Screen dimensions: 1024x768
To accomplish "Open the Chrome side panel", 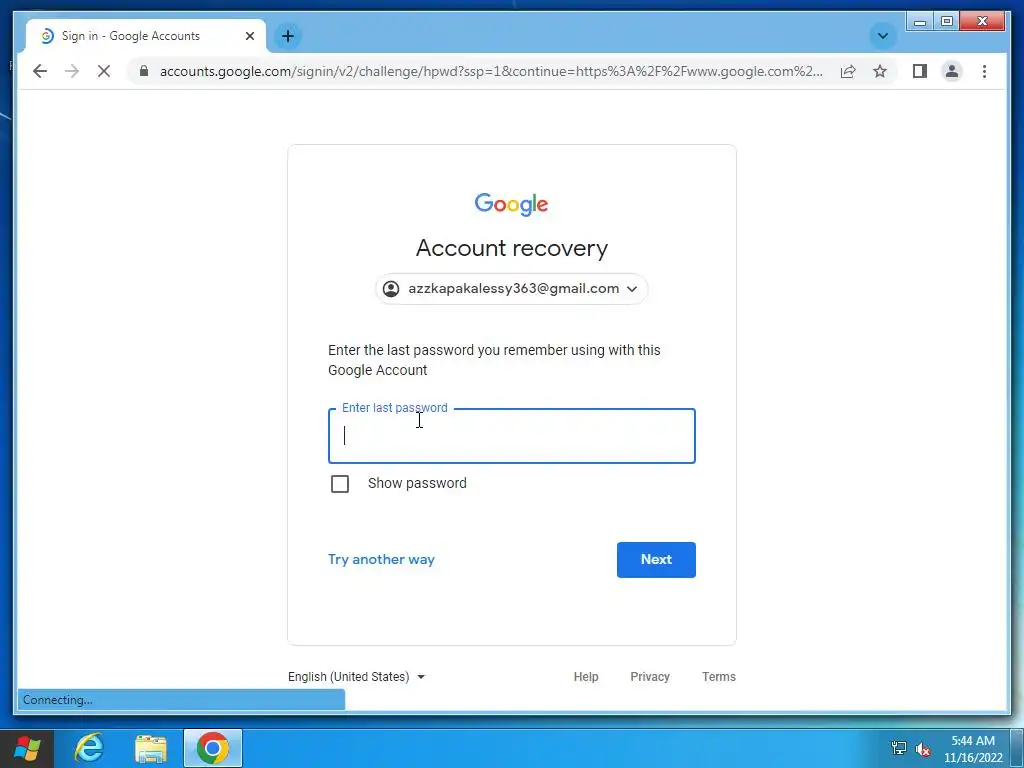I will point(920,71).
